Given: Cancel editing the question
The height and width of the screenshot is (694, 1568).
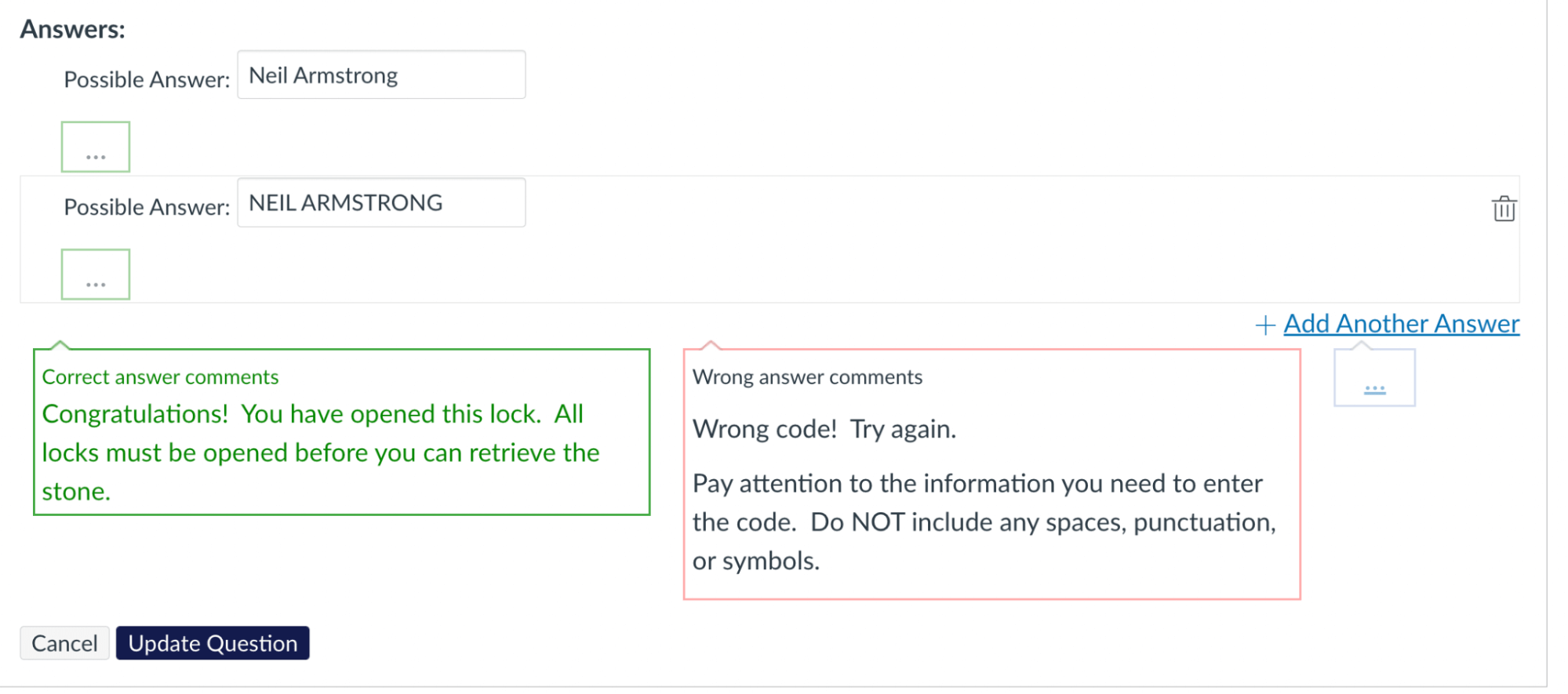Looking at the screenshot, I should 64,643.
